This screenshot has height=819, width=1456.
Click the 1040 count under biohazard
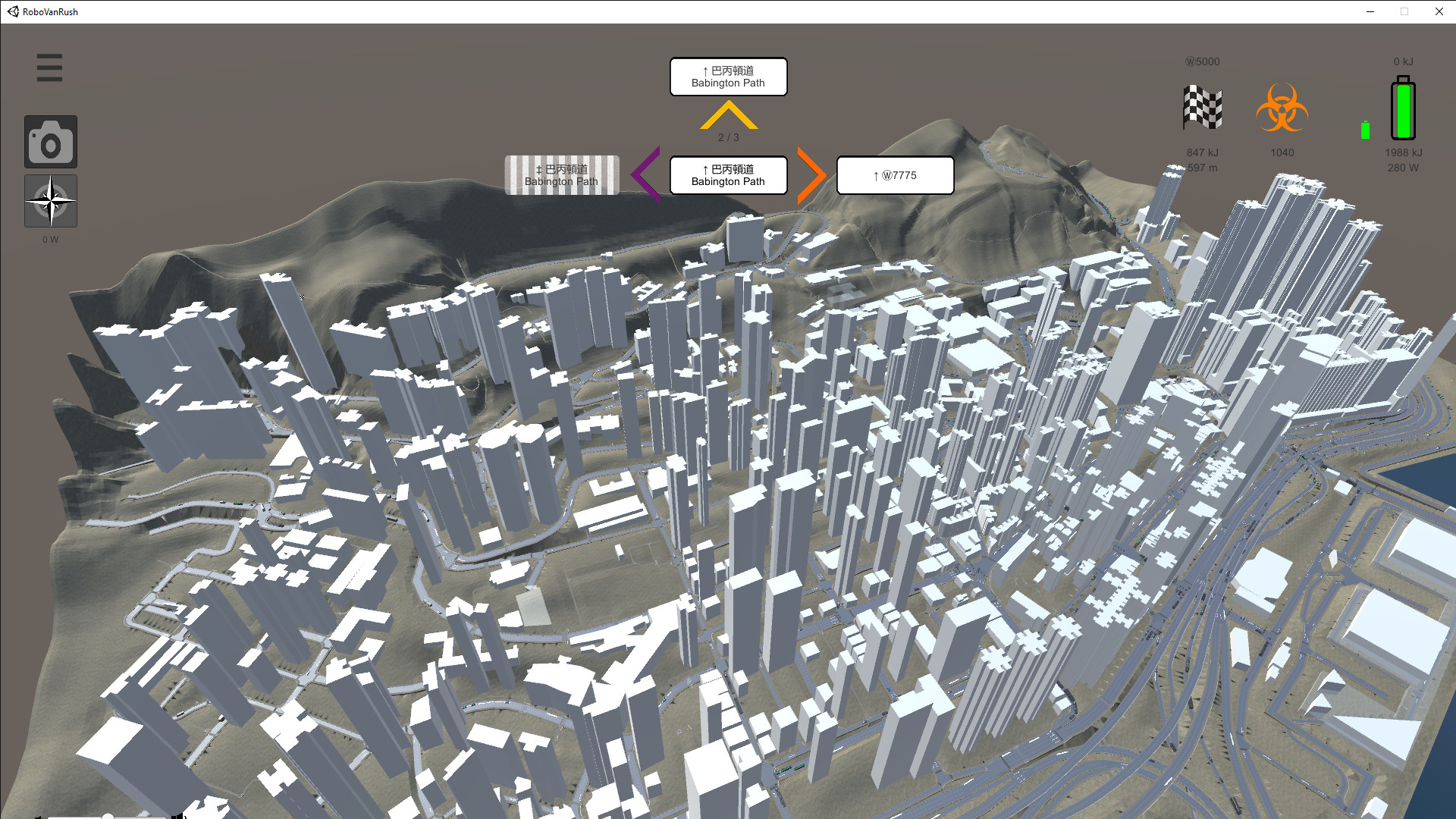tap(1282, 152)
